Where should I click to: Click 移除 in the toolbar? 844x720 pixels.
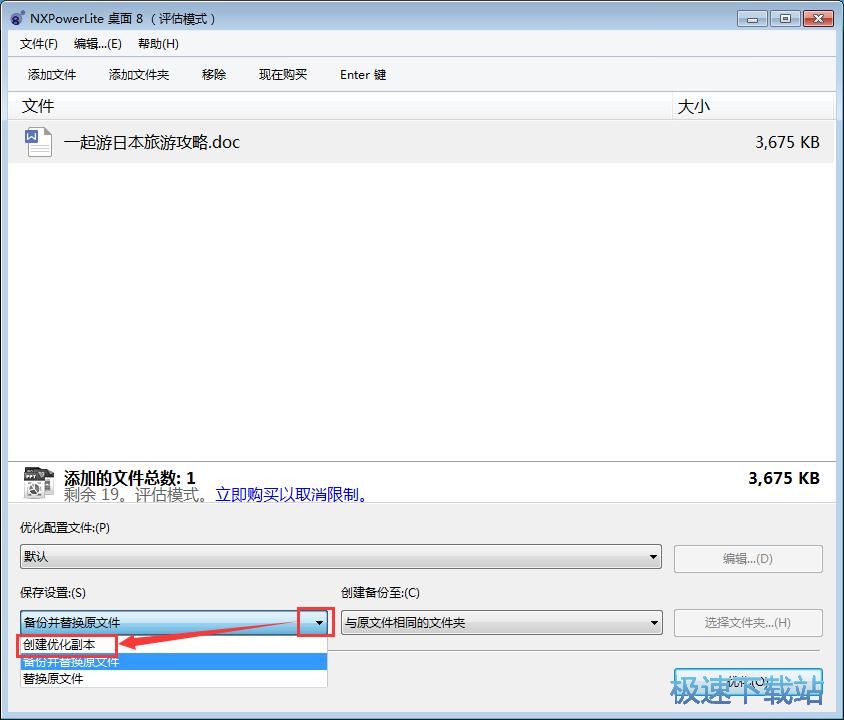tap(214, 74)
